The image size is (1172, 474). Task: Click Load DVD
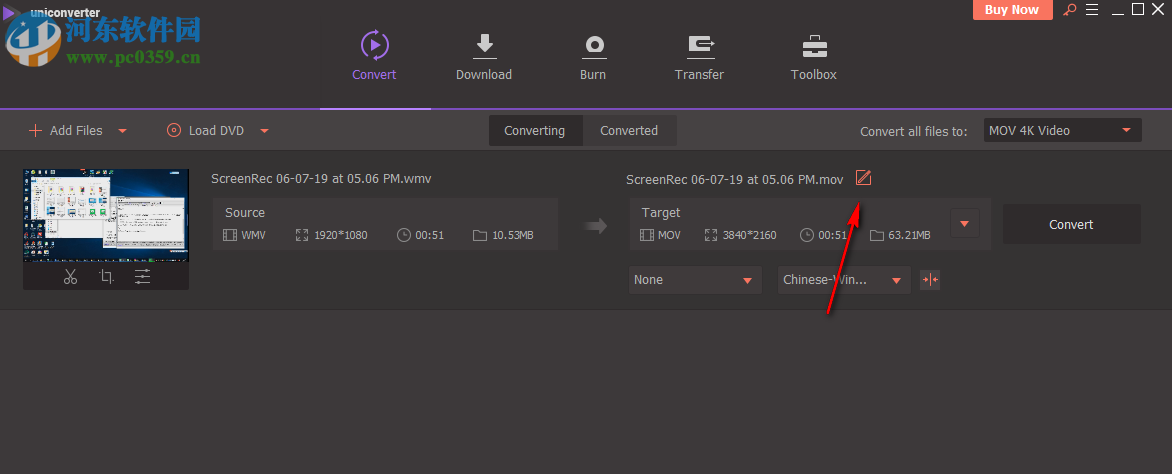coord(206,131)
